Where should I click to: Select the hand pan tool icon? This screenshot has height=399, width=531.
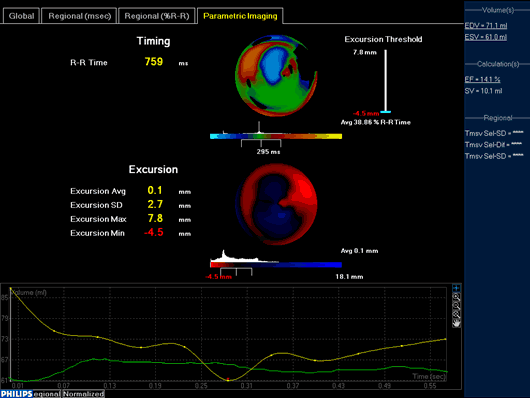point(456,323)
